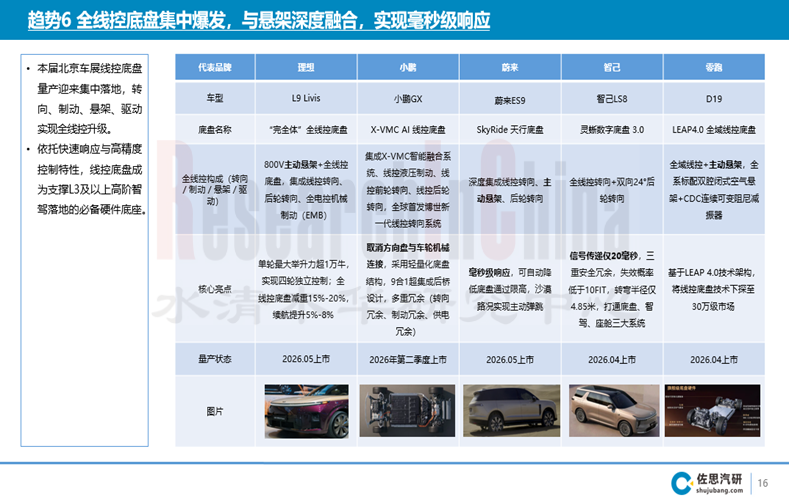The width and height of the screenshot is (789, 500).
Task: Select 零跑's 2026.04上市 cell
Action: pos(714,359)
